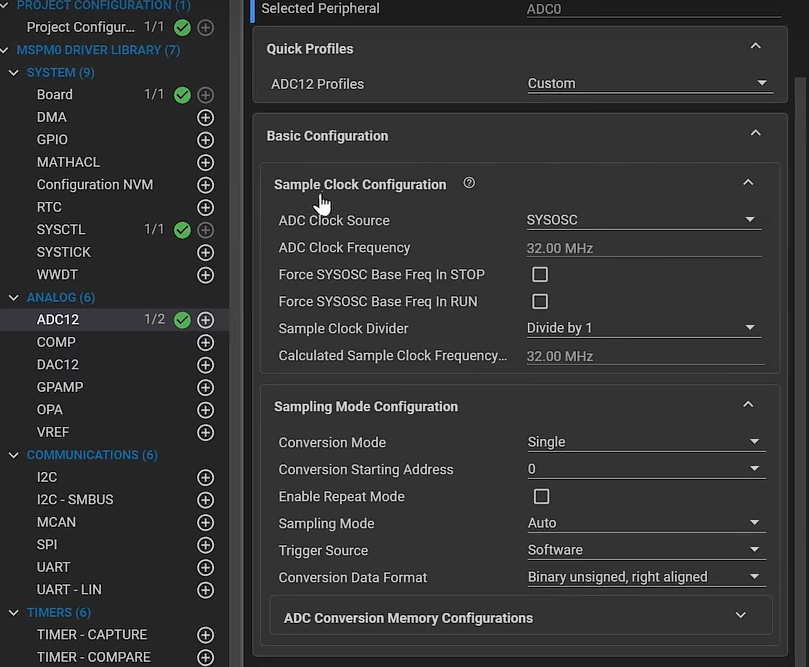Enable Force SYSOSC Base Freq In RUN
Viewport: 809px width, 667px height.
tap(540, 301)
